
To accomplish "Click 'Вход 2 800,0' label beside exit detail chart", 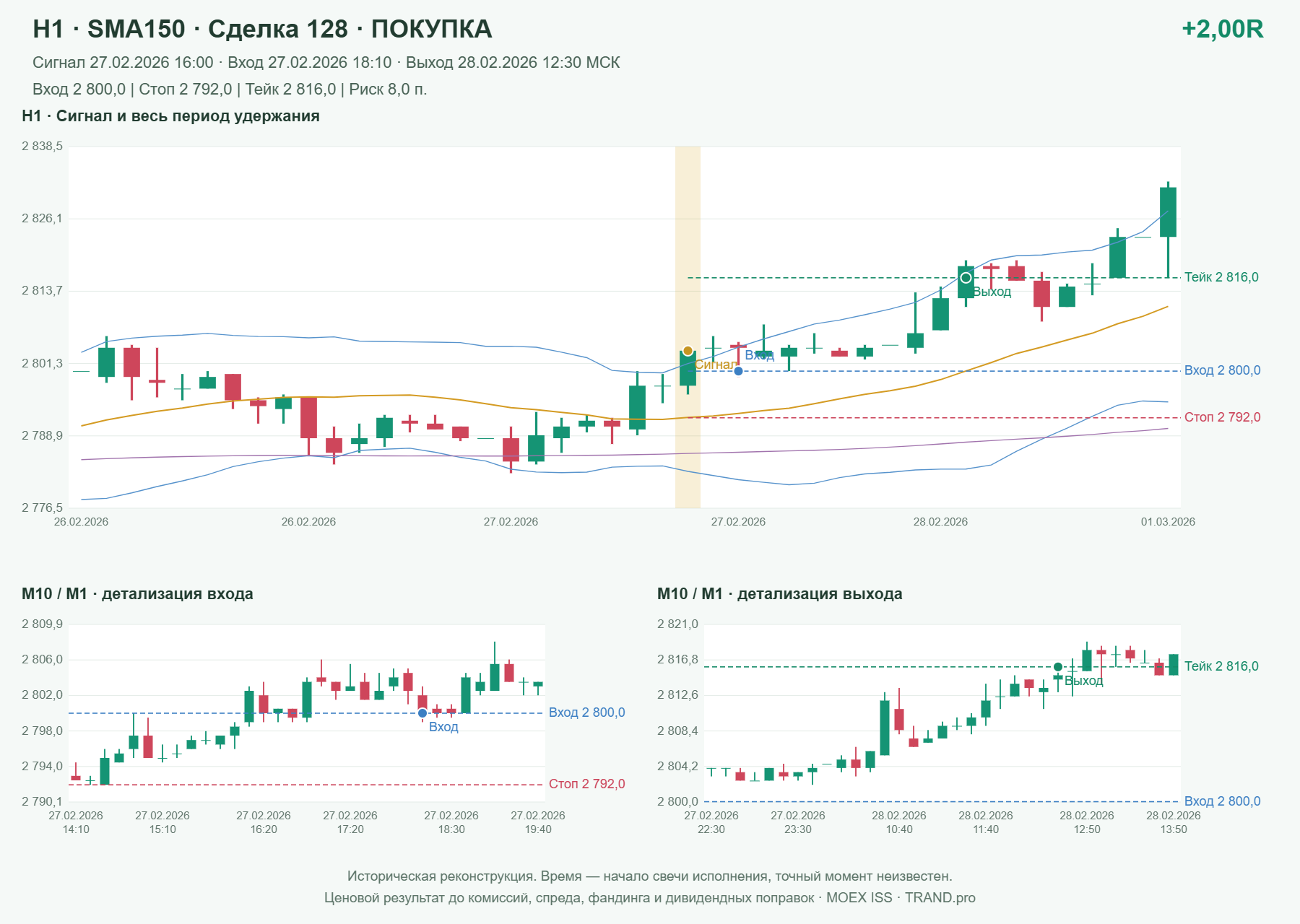I will point(1222,801).
